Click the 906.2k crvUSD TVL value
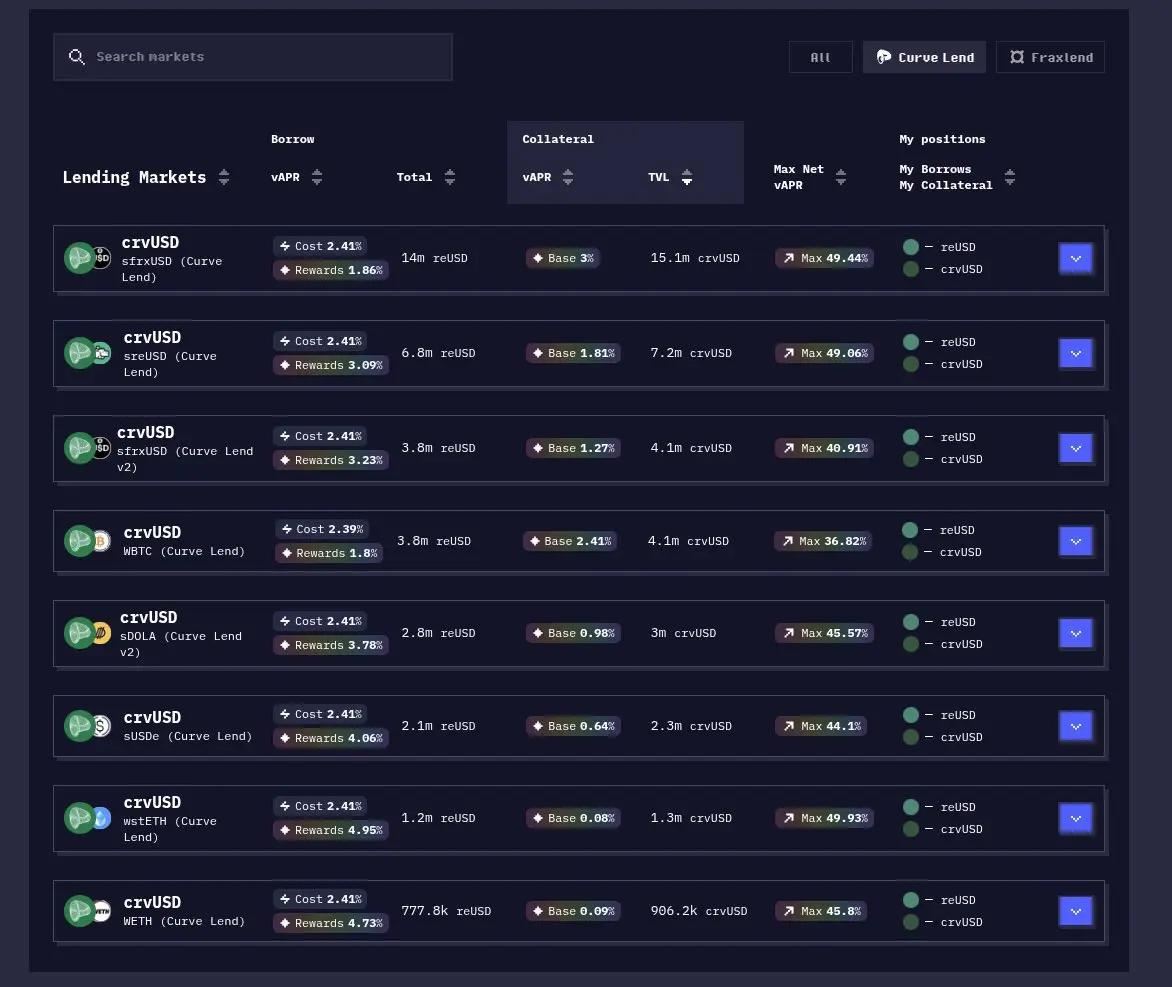1172x987 pixels. point(699,911)
